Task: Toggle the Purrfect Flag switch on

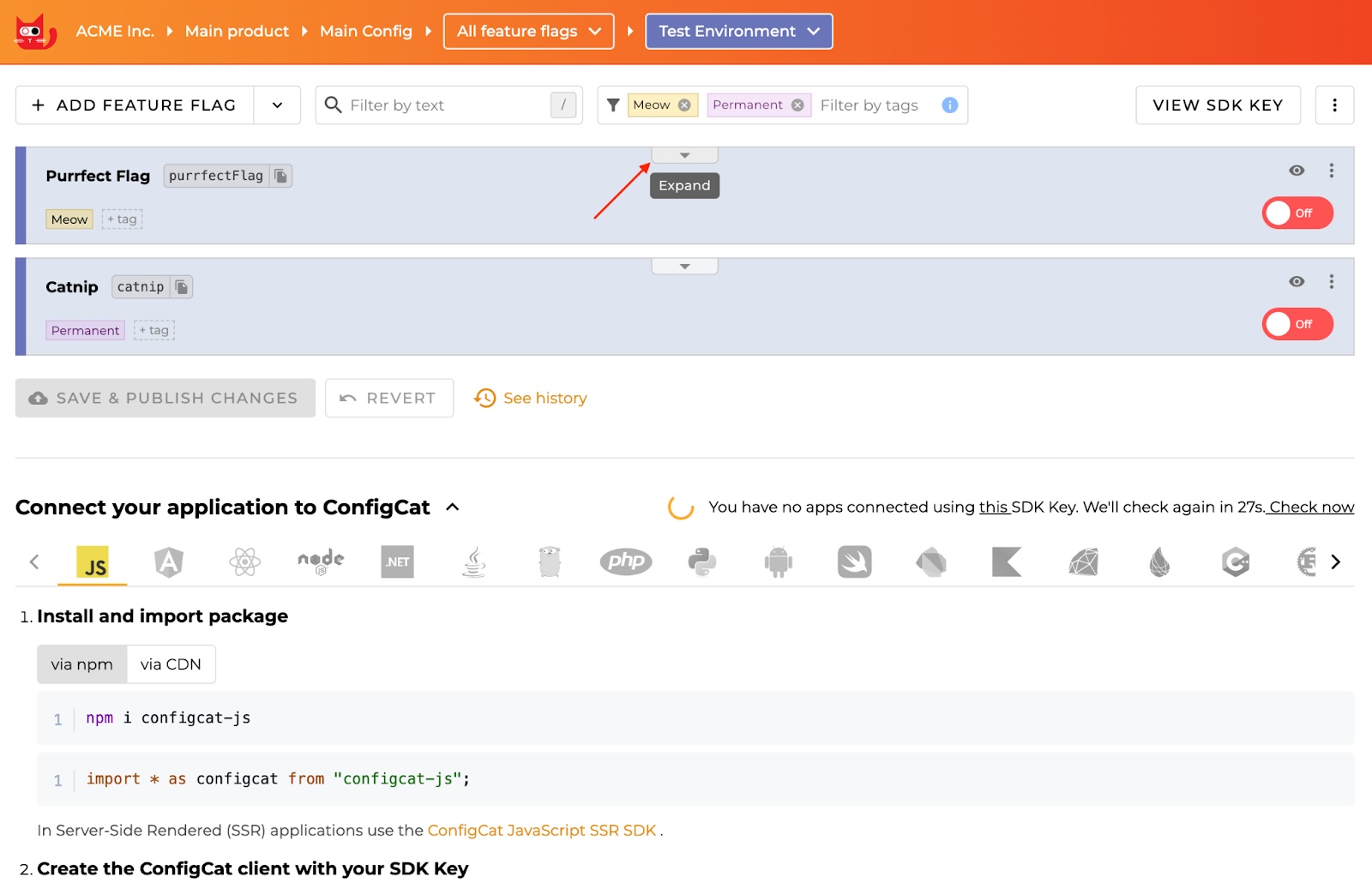Action: (1297, 213)
